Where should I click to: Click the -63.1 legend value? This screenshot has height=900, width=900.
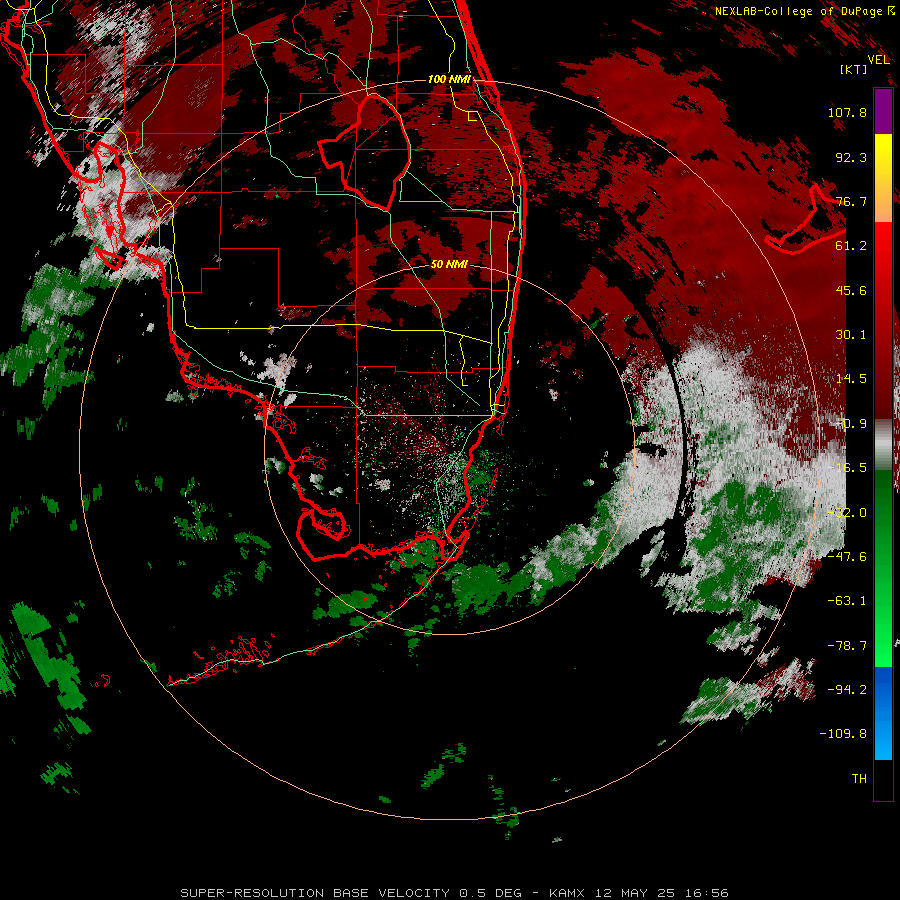coord(847,601)
